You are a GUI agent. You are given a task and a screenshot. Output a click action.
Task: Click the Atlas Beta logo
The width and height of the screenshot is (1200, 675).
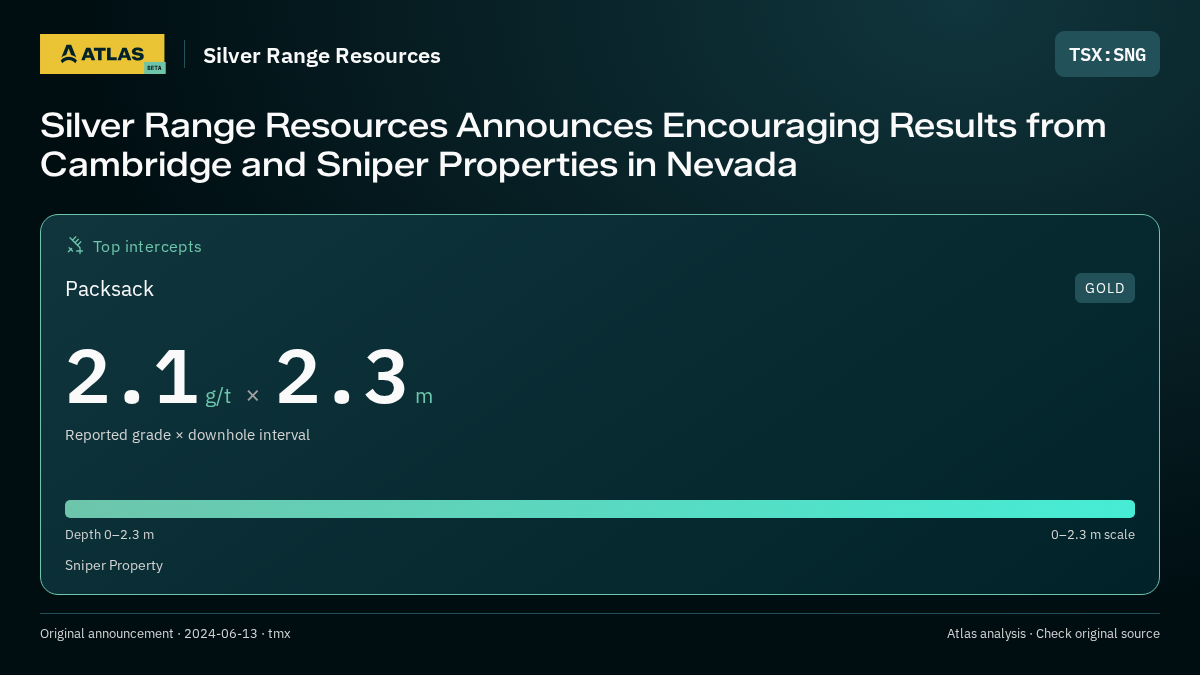(102, 54)
